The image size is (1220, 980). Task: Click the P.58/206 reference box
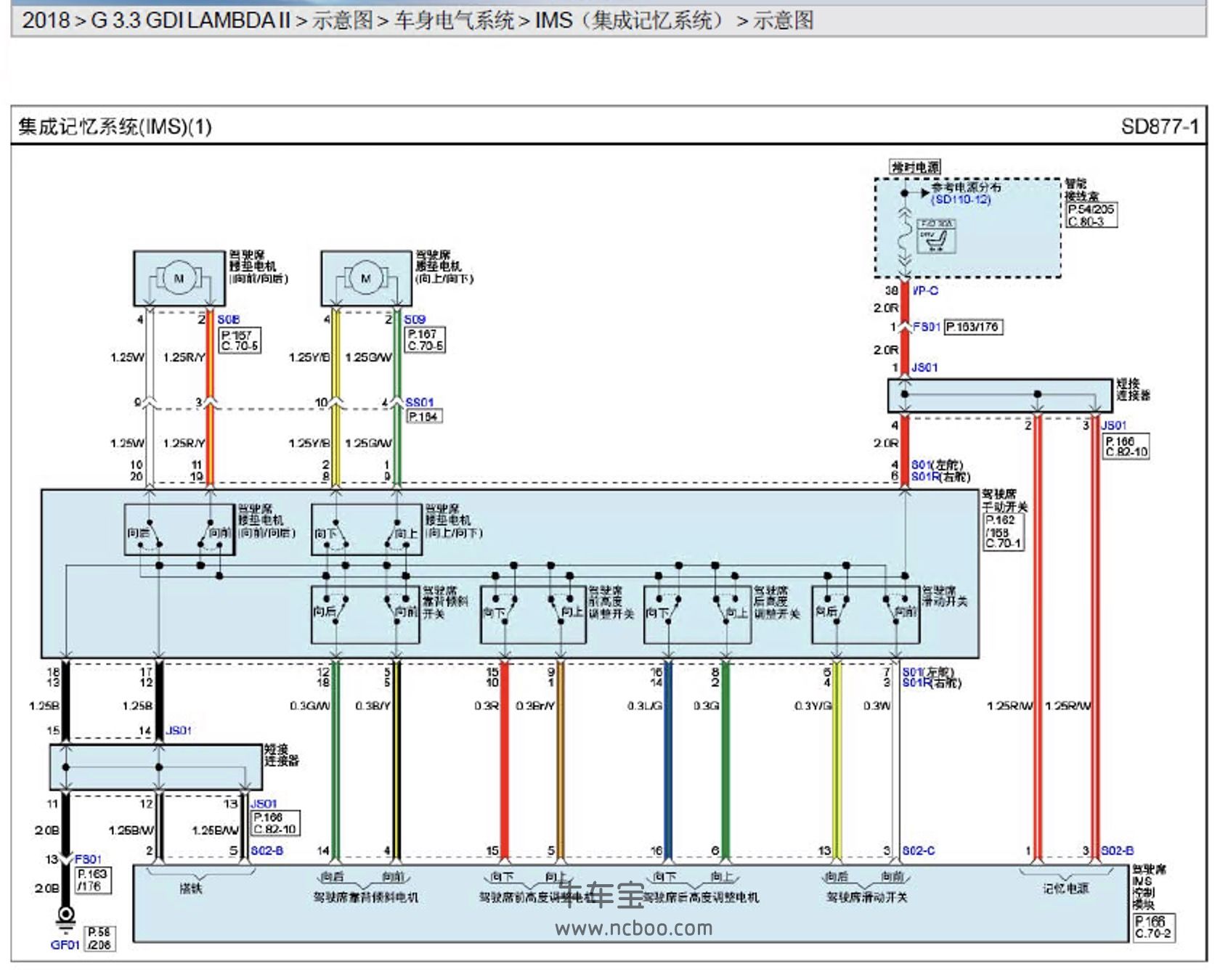pos(99,938)
